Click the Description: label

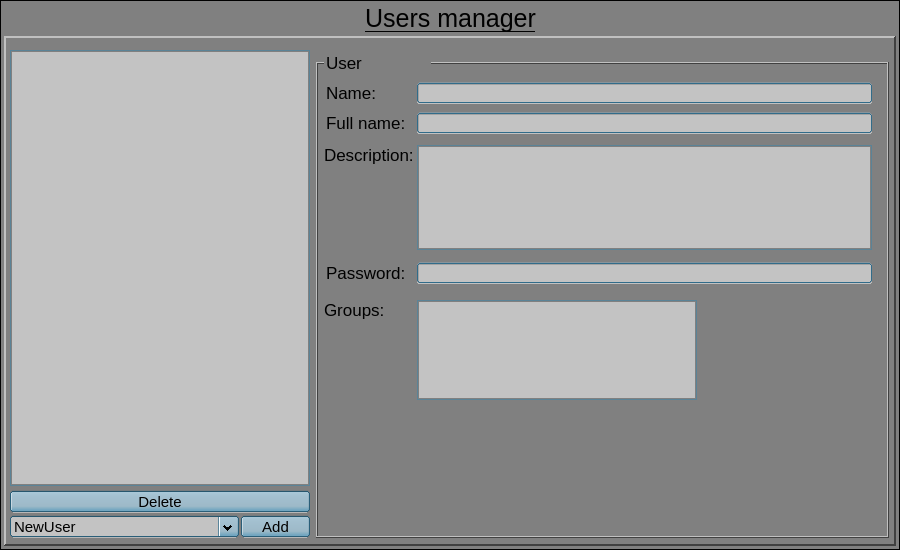coord(368,155)
